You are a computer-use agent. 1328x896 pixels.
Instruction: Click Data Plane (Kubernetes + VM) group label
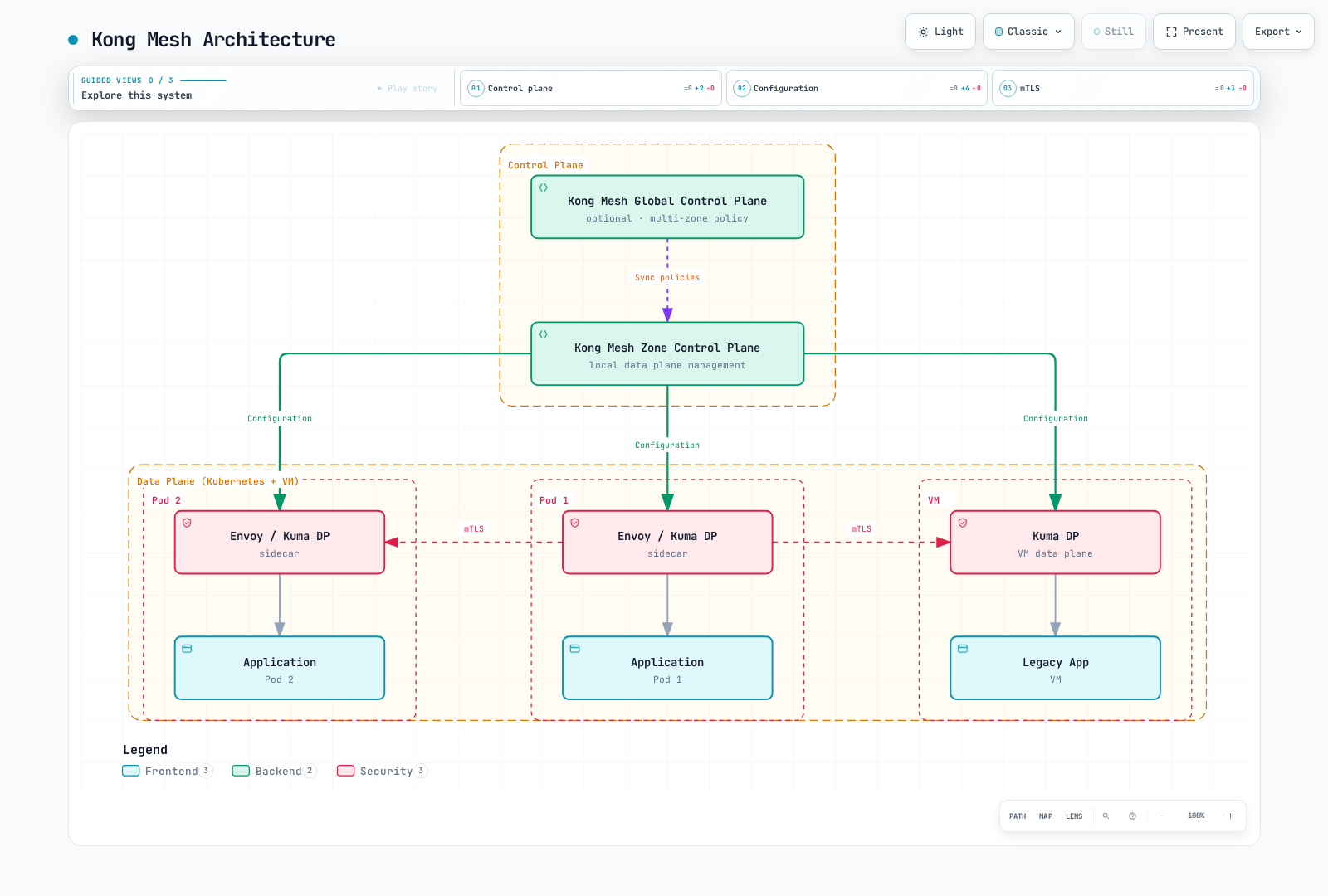(217, 481)
